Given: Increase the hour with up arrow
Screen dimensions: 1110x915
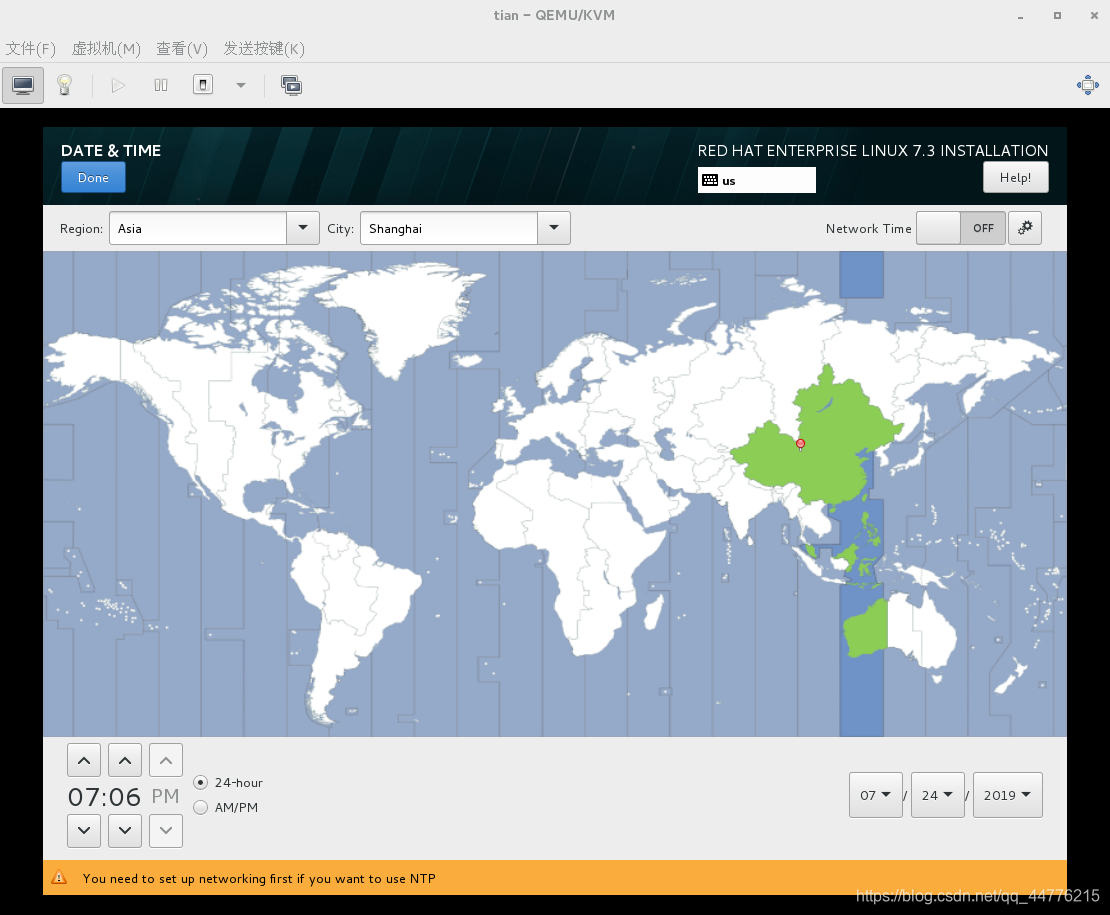Looking at the screenshot, I should tap(84, 761).
